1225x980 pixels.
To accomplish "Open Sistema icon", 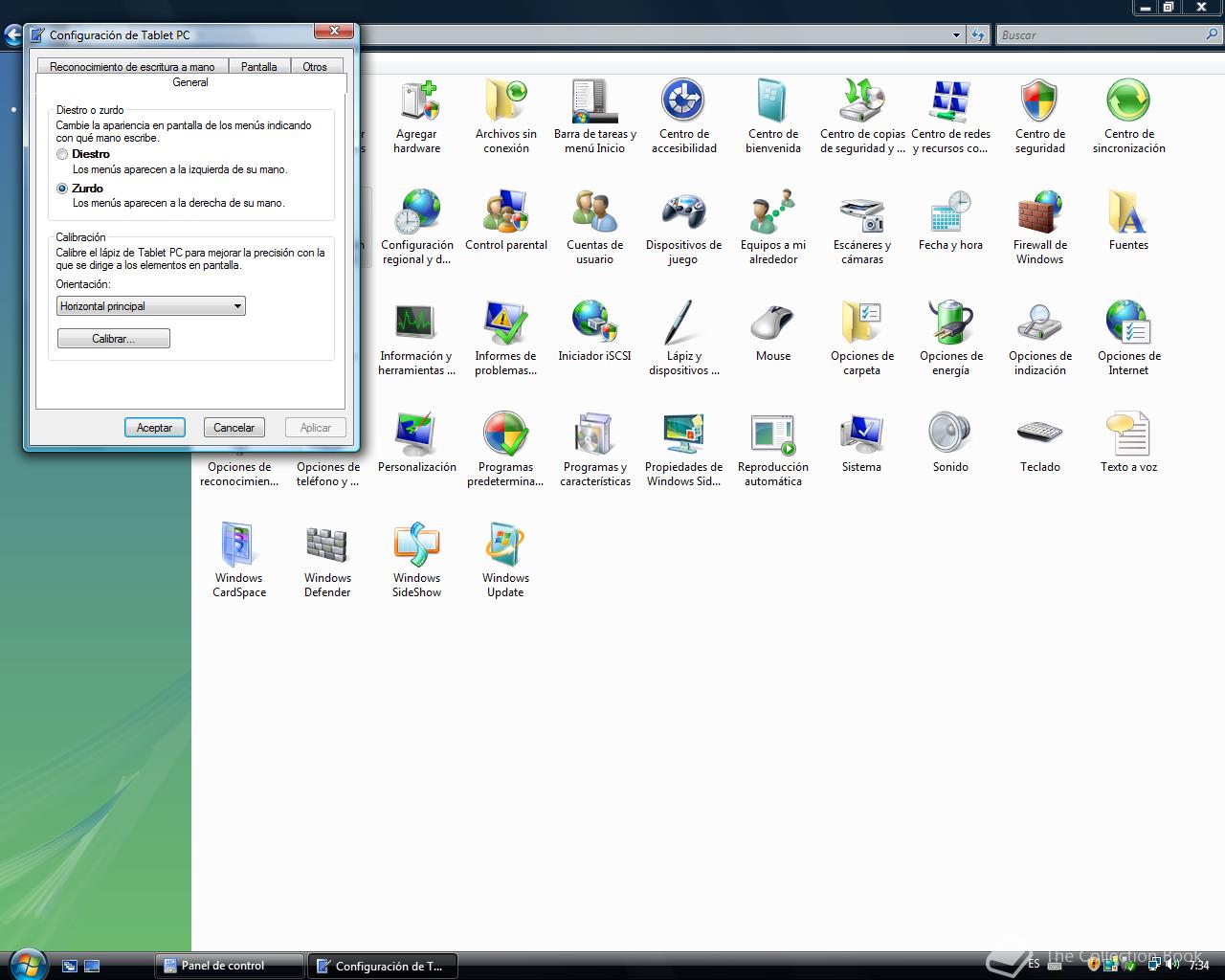I will (x=861, y=434).
